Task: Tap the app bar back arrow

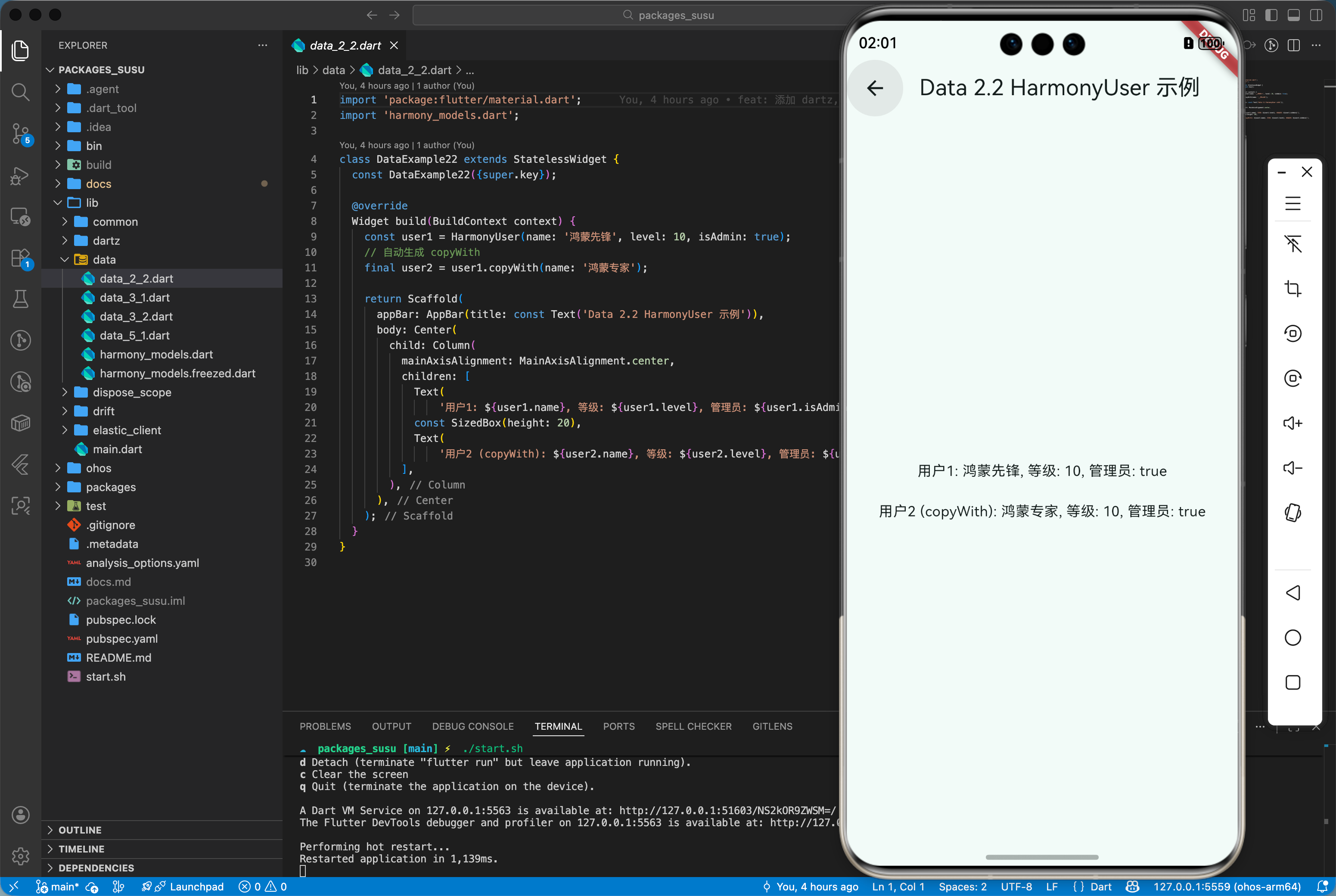Action: [x=874, y=88]
